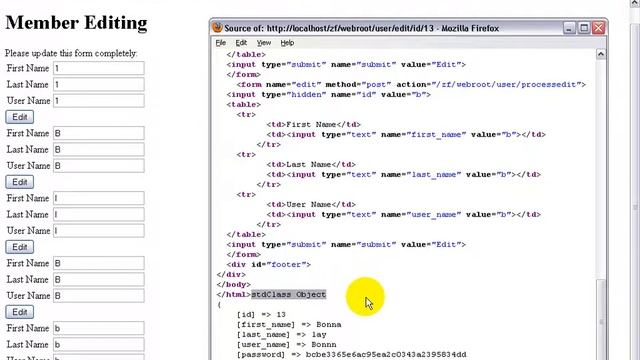Click the second capital B First Name field

click(x=99, y=263)
